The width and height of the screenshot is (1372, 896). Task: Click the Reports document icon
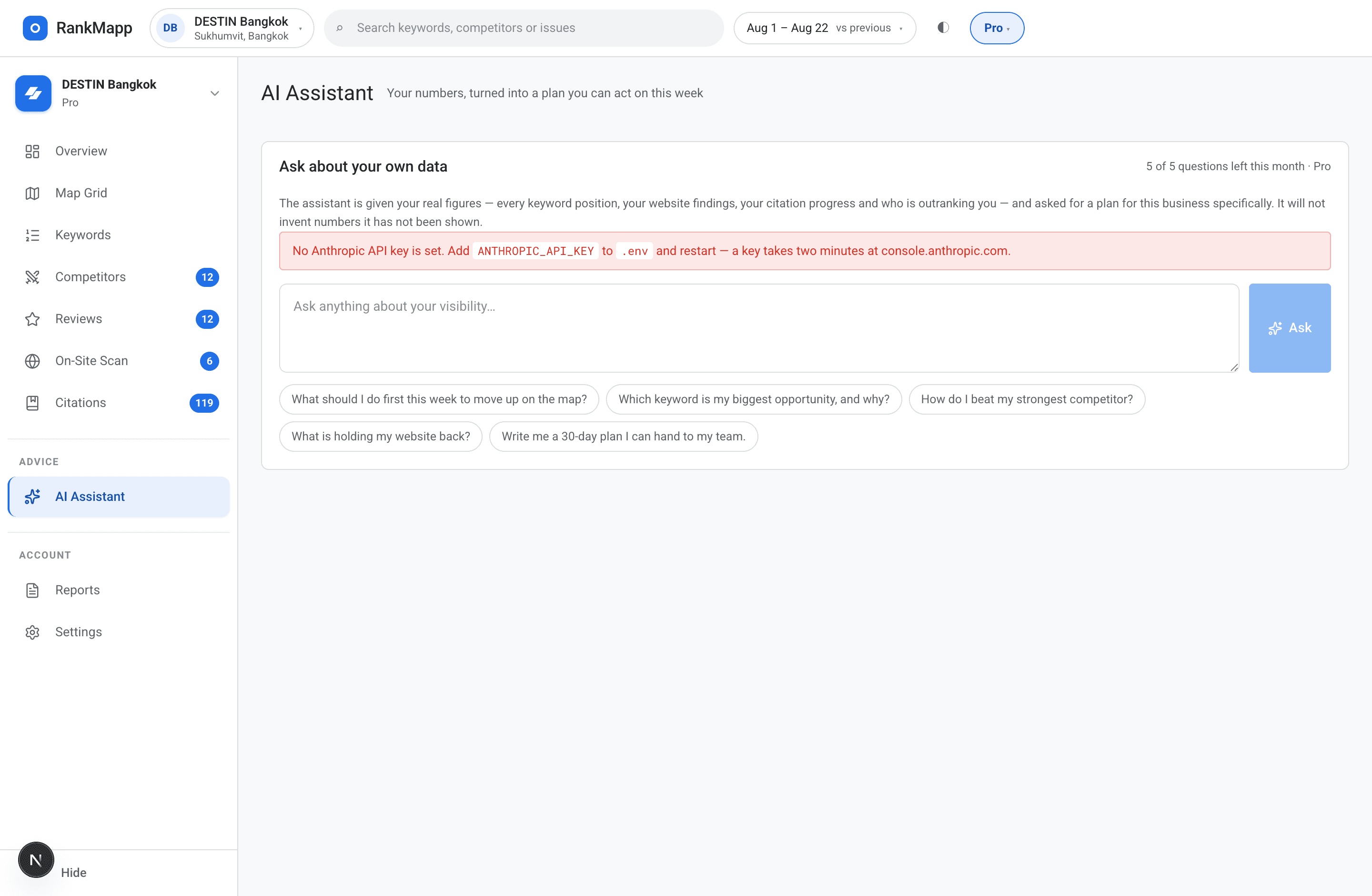pyautogui.click(x=32, y=591)
